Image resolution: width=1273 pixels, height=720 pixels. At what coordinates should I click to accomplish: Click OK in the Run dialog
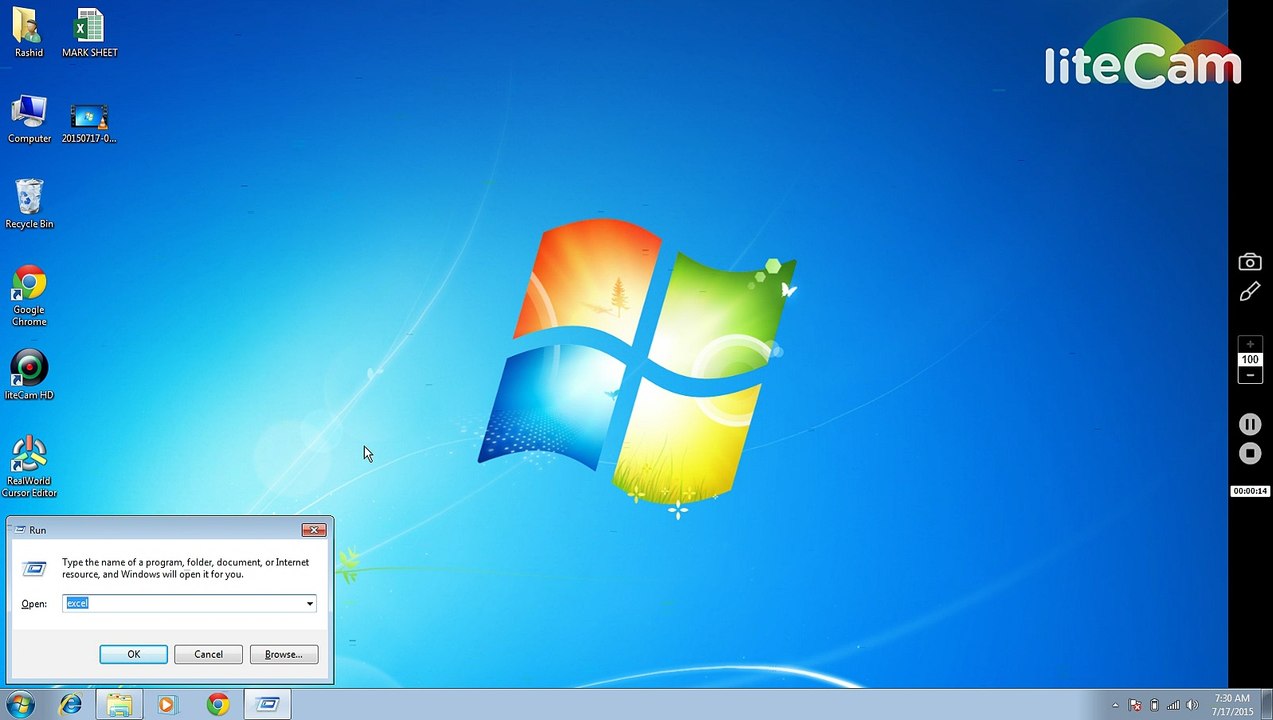click(x=133, y=654)
